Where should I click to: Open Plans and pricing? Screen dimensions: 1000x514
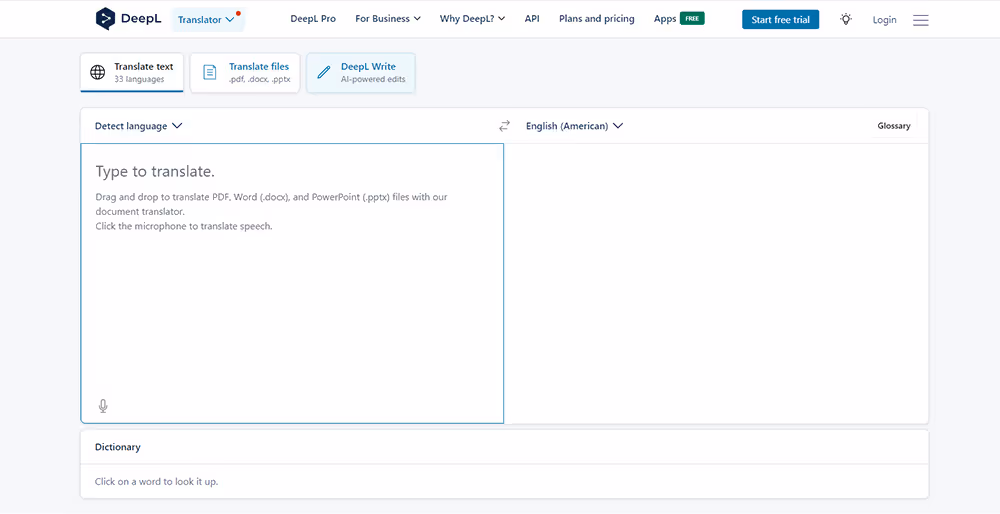click(x=596, y=19)
